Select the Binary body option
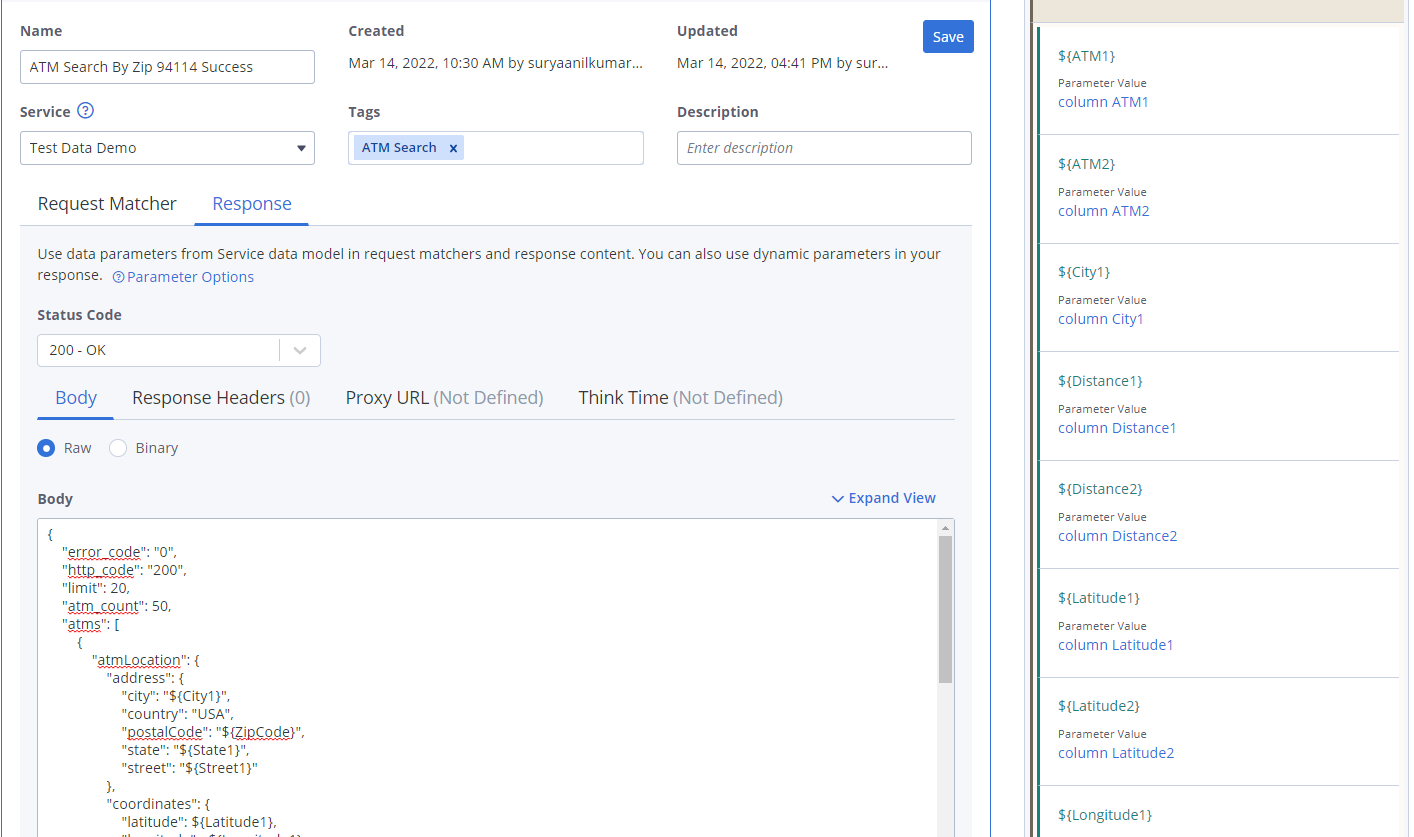This screenshot has width=1414, height=837. pos(118,448)
